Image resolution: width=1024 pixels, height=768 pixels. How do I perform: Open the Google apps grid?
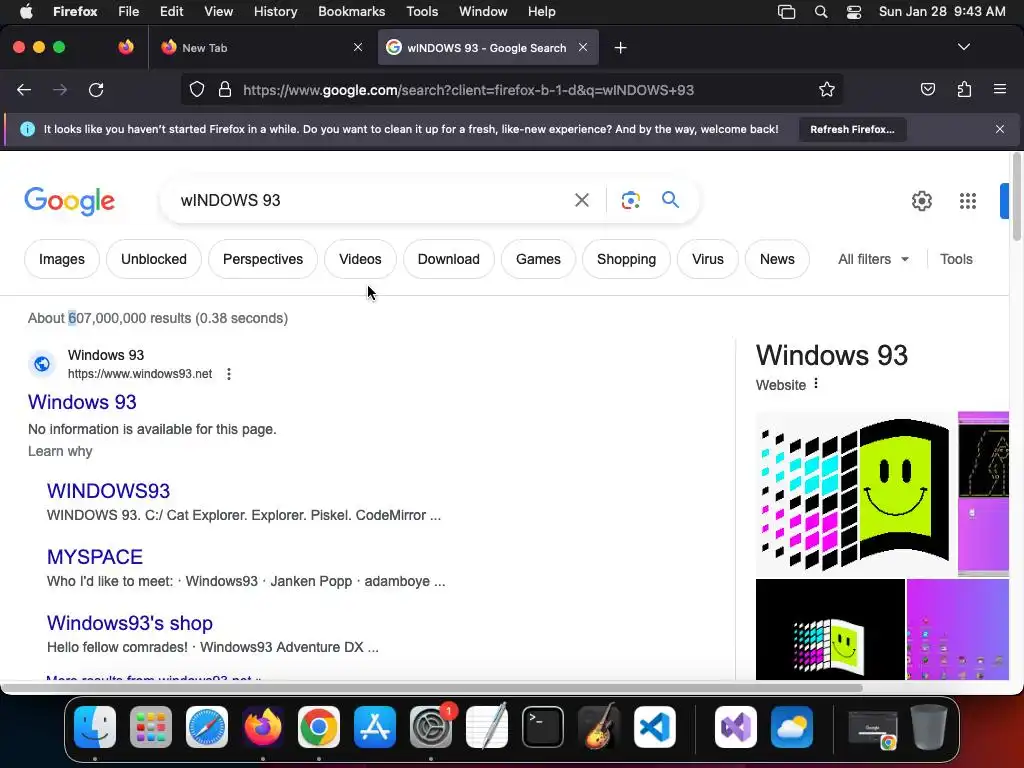pos(968,201)
